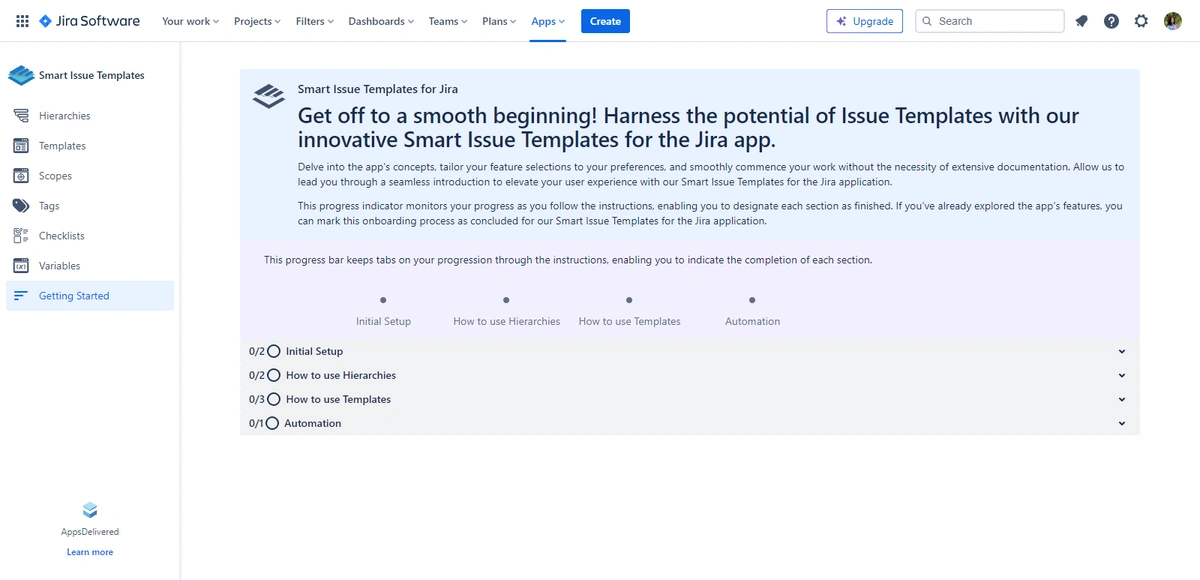This screenshot has height=580, width=1200.
Task: Click the Getting Started sidebar icon
Action: 21,296
